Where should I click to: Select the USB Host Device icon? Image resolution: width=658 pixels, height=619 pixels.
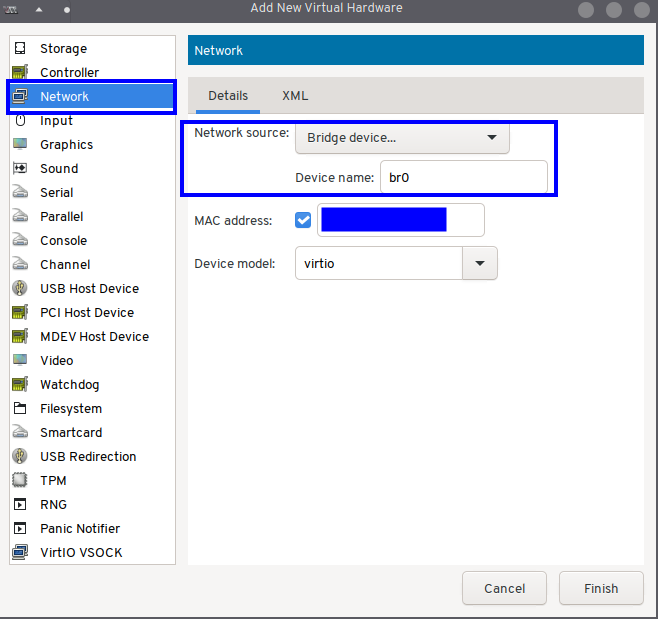(x=20, y=289)
